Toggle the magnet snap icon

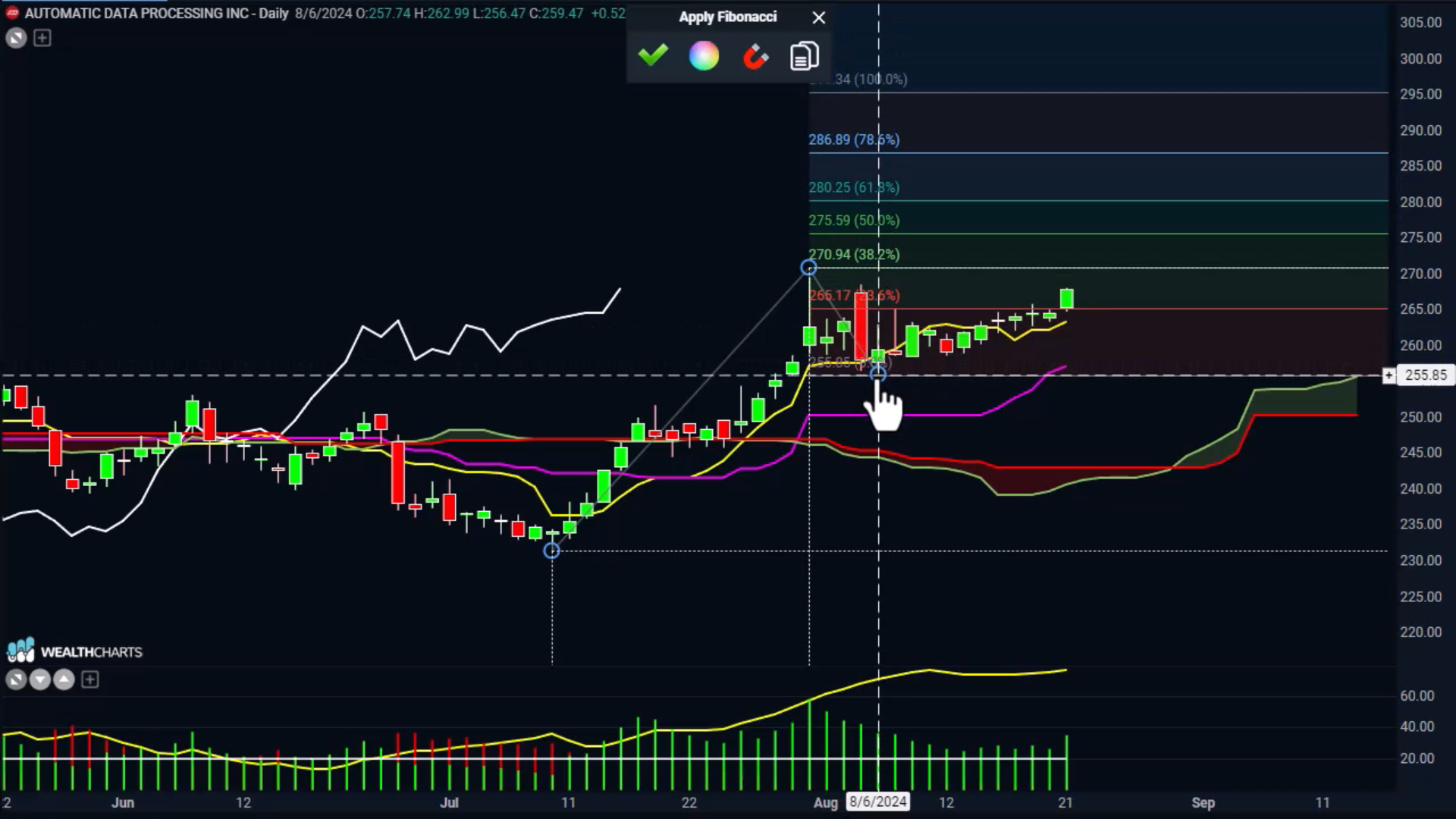tap(755, 56)
